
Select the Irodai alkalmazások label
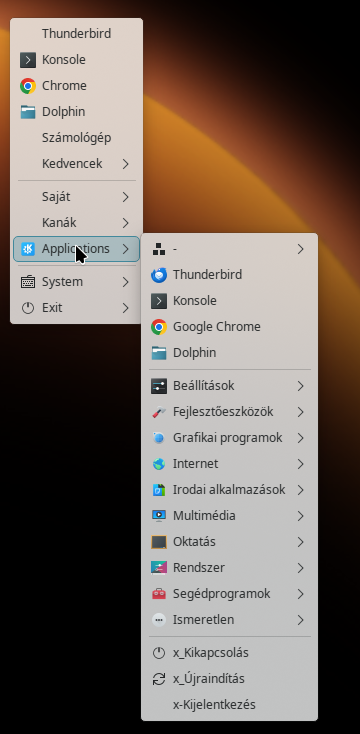click(x=229, y=490)
